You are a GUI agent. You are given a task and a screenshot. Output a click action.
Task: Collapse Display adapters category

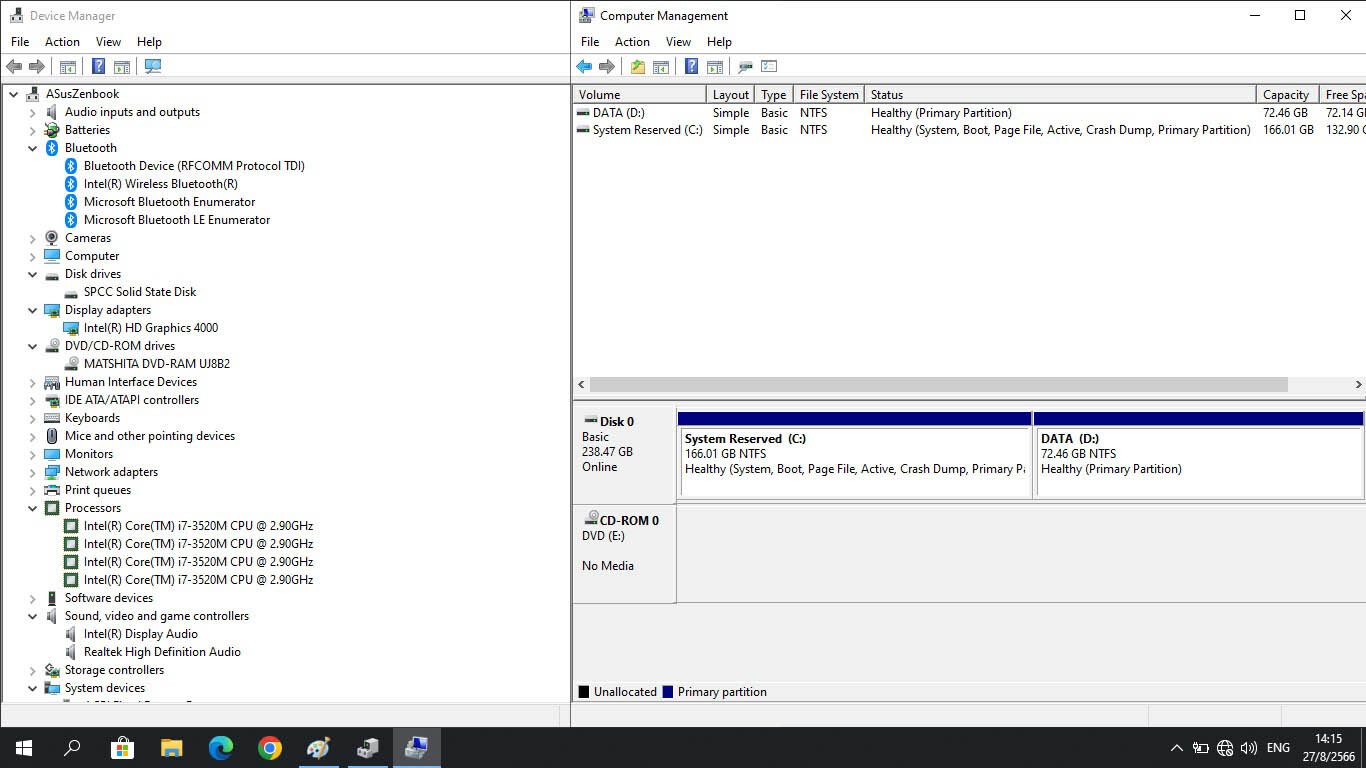tap(32, 310)
